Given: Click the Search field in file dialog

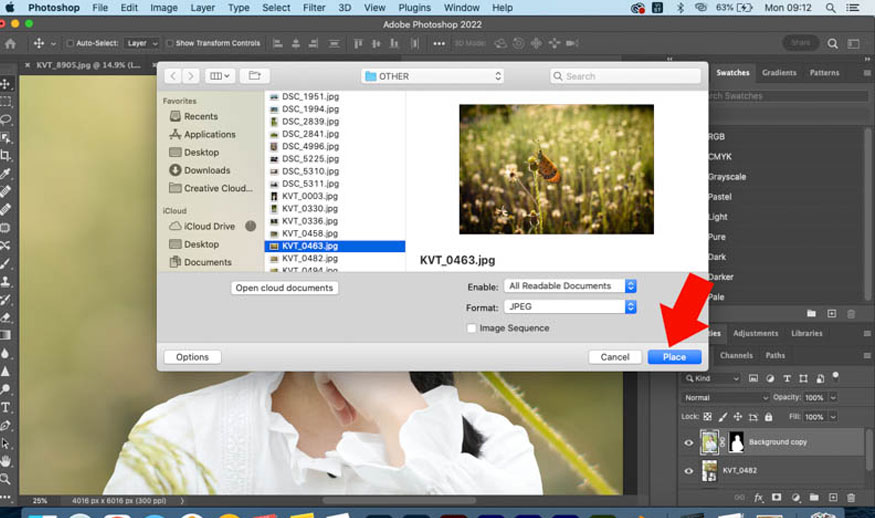Looking at the screenshot, I should click(625, 76).
